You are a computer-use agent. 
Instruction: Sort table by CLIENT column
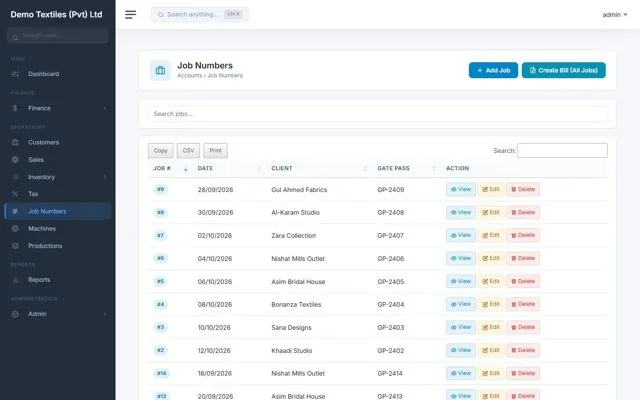pyautogui.click(x=319, y=168)
